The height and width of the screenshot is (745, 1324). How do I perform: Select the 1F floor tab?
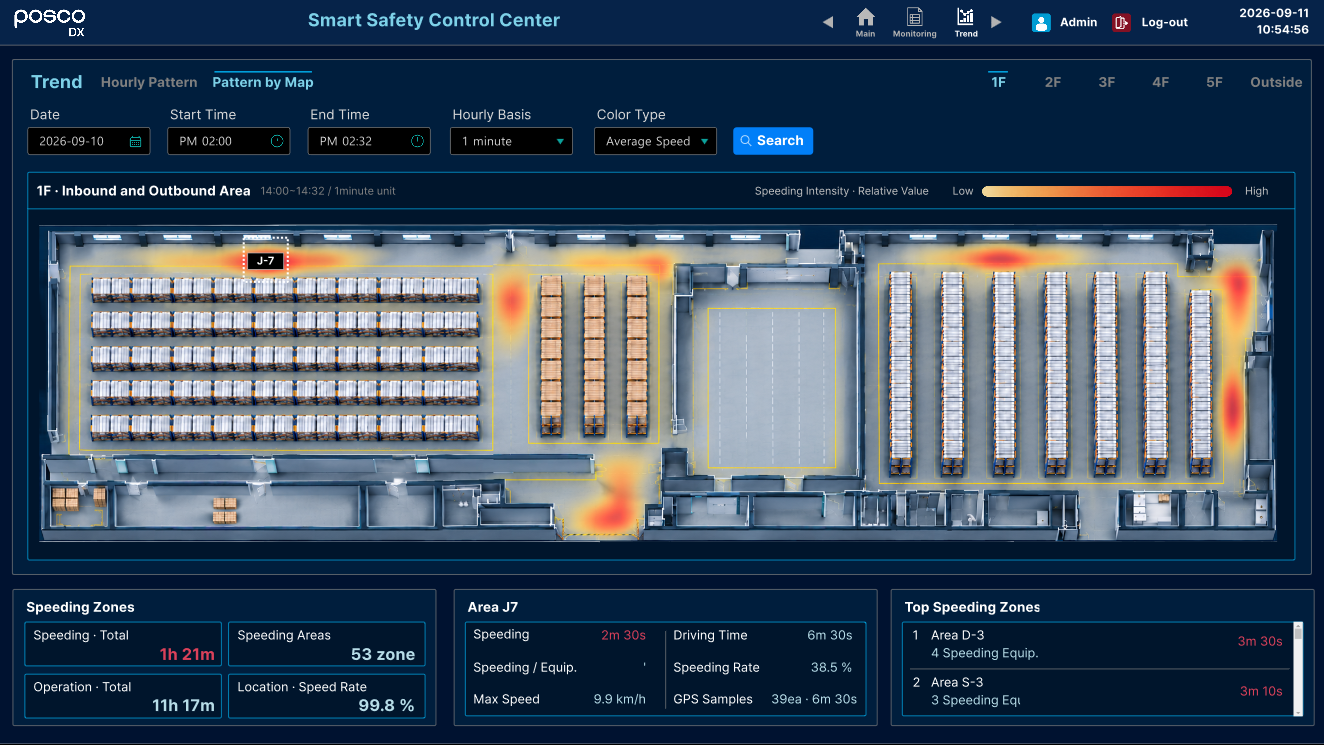pos(998,82)
